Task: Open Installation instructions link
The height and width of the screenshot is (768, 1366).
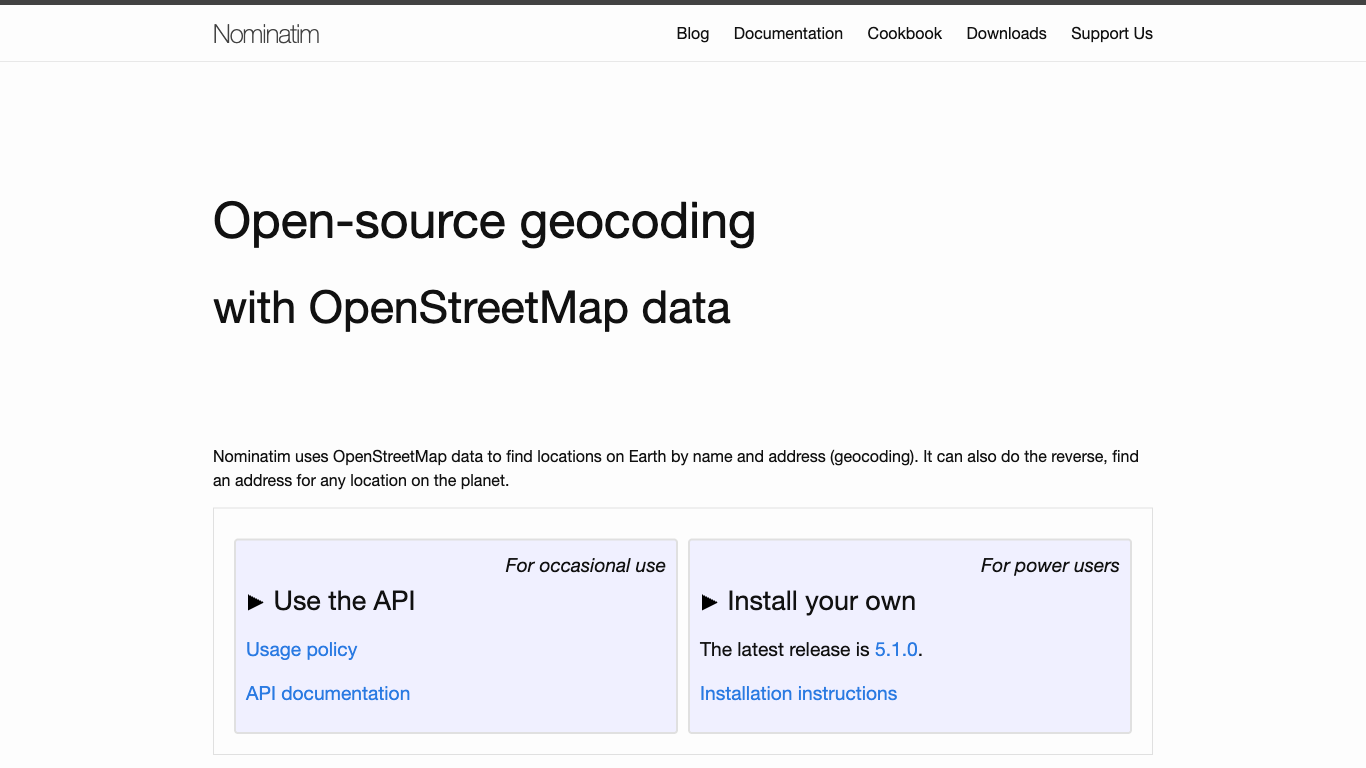Action: 799,693
